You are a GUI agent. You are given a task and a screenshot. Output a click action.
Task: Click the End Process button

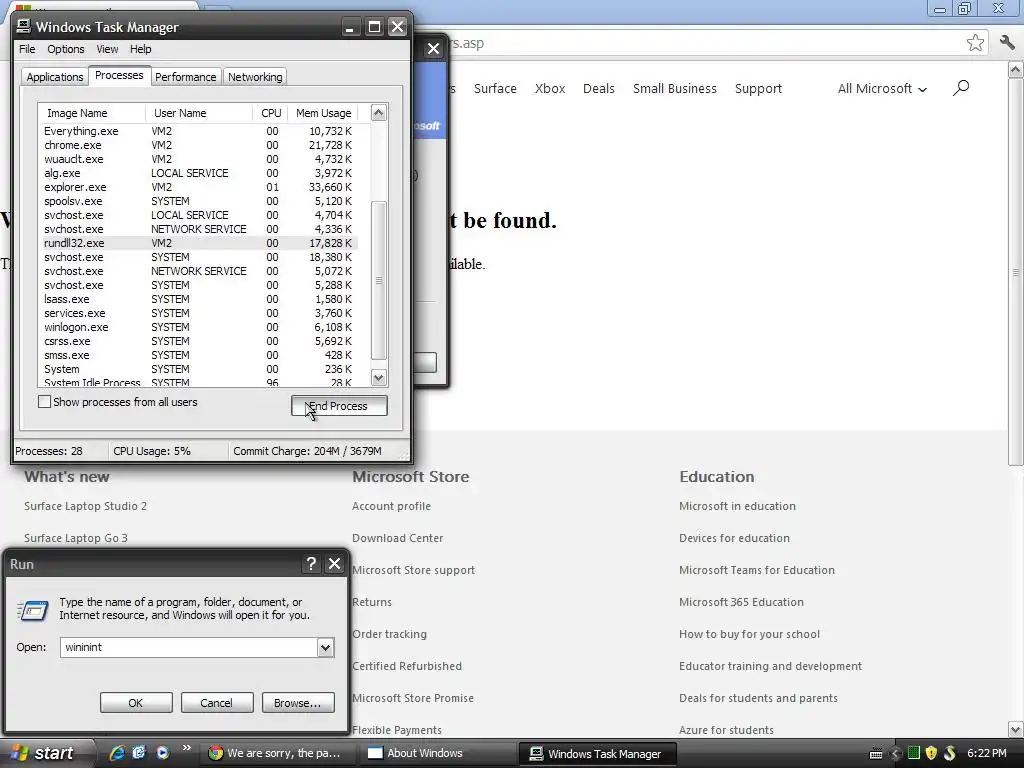[x=339, y=406]
